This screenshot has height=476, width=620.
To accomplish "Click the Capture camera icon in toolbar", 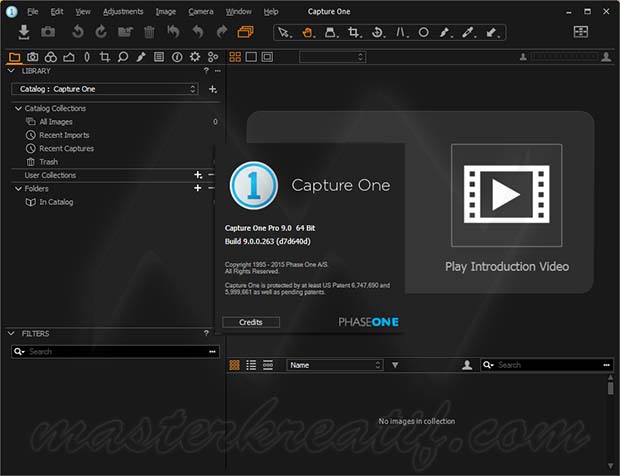I will tap(48, 32).
